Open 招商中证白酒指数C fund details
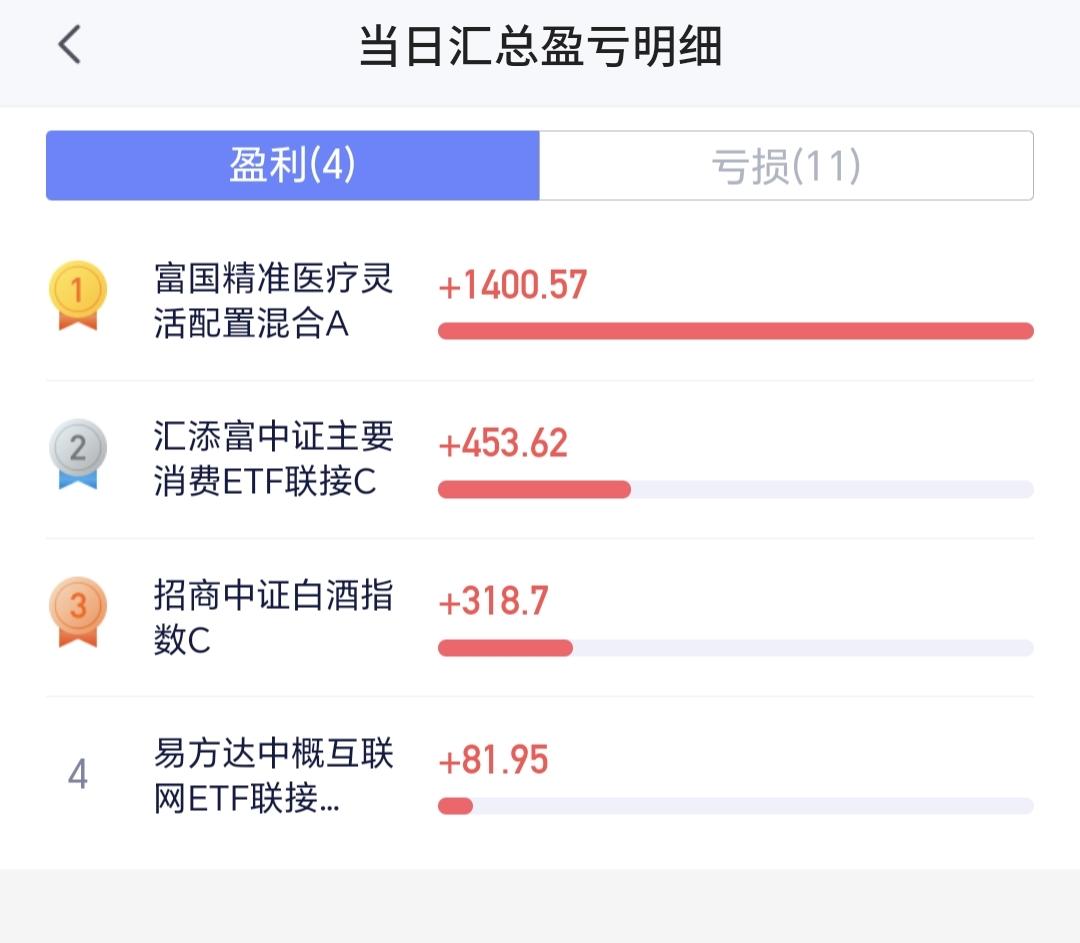The height and width of the screenshot is (943, 1080). (273, 617)
